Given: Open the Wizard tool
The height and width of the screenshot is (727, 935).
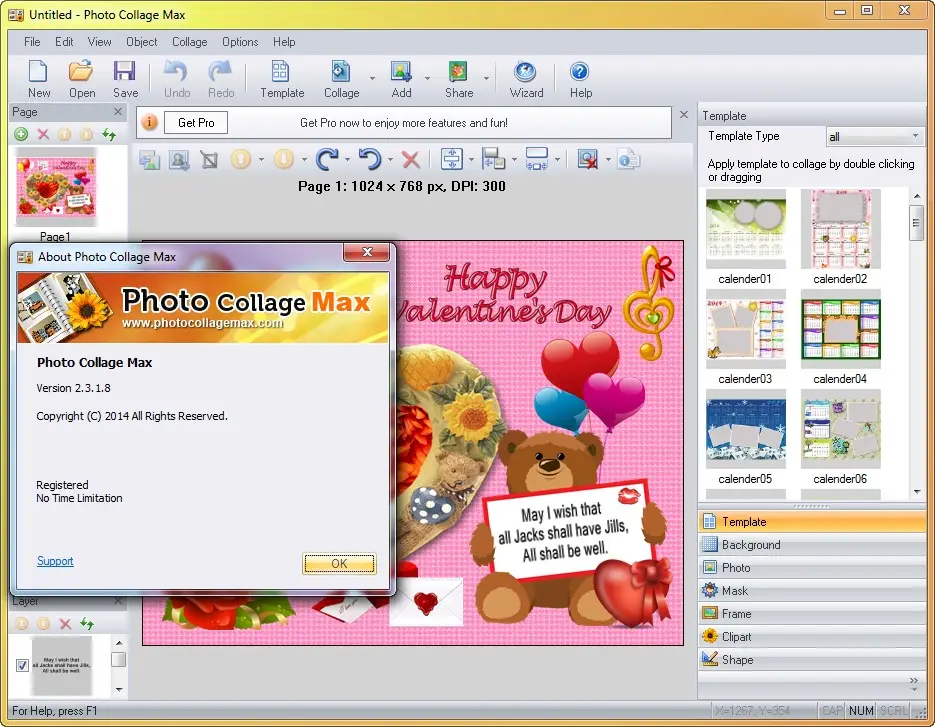Looking at the screenshot, I should (x=526, y=78).
